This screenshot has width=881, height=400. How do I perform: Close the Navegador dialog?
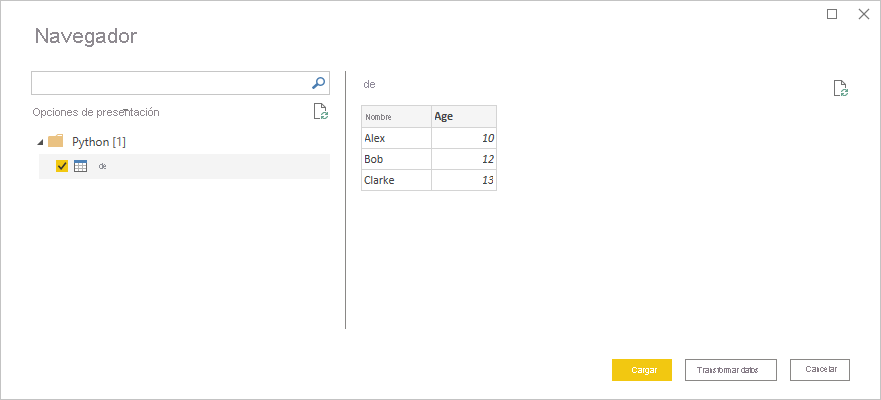863,14
